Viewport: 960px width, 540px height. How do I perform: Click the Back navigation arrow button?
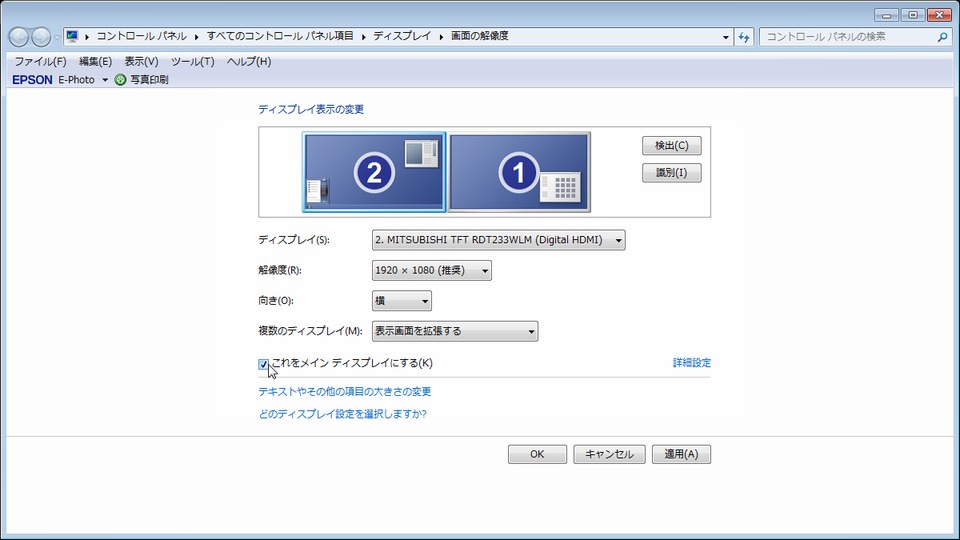pyautogui.click(x=18, y=37)
